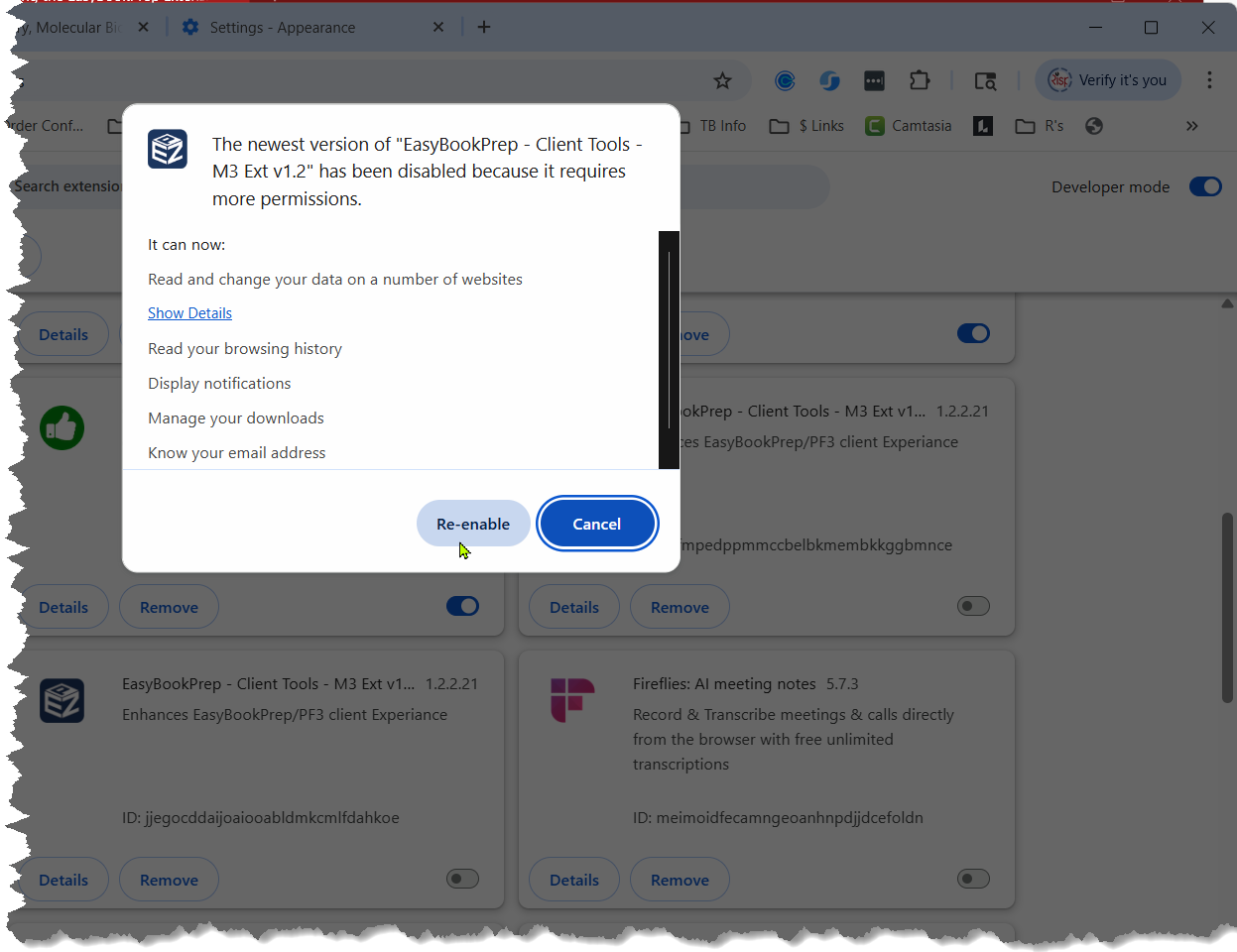
Task: Open Details for EasyBookPrep jjegocdd extension
Action: point(63,880)
